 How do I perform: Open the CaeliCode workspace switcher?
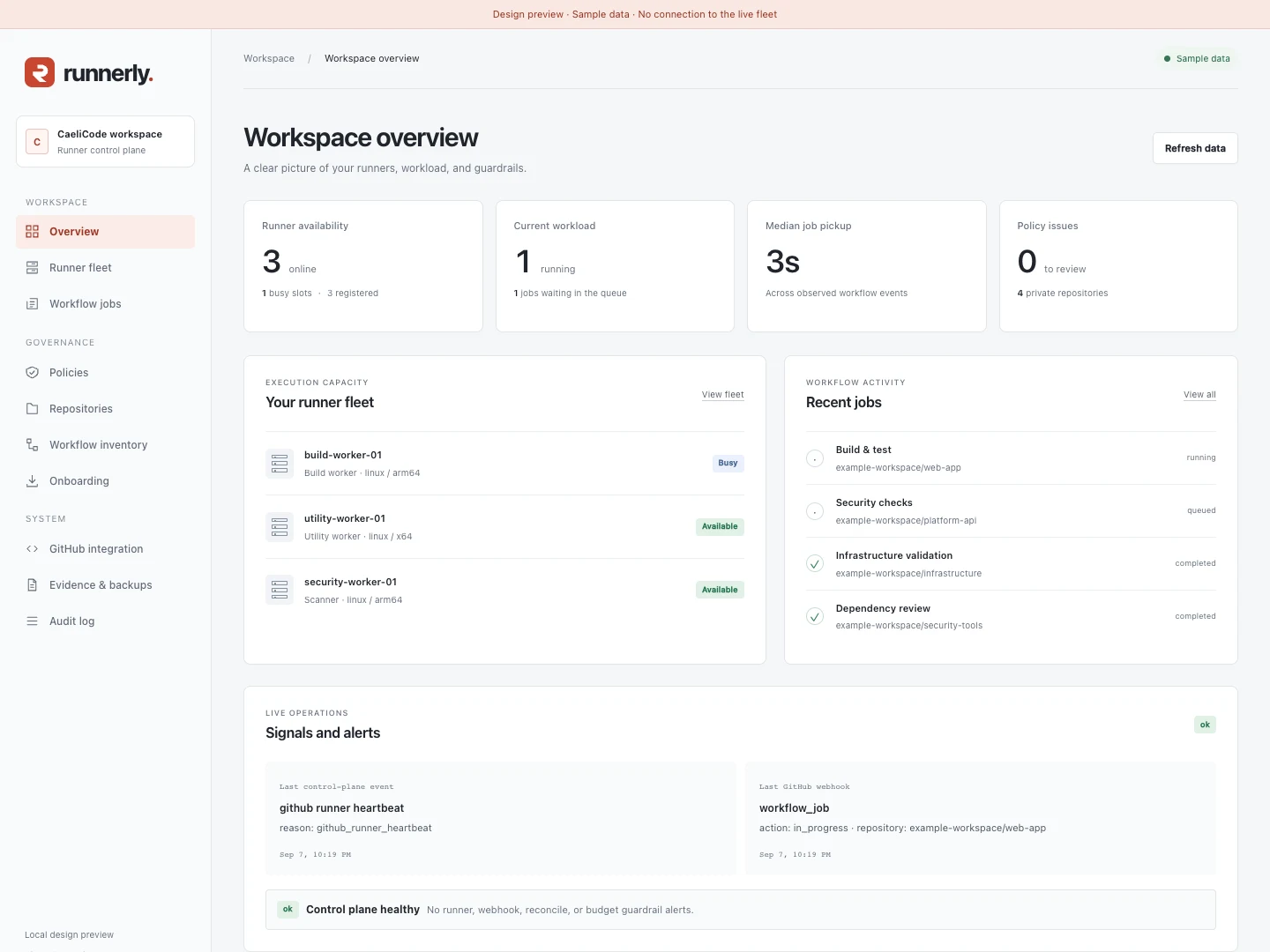coord(105,141)
